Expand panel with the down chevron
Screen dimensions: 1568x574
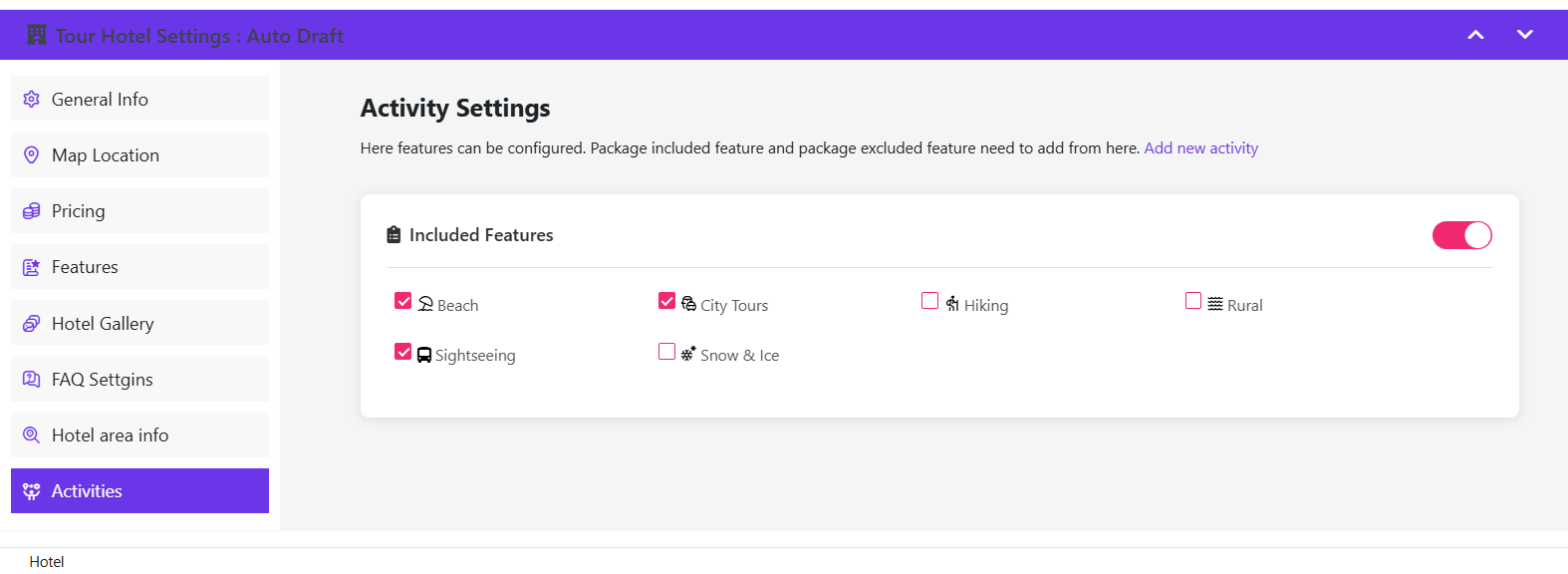(1525, 35)
